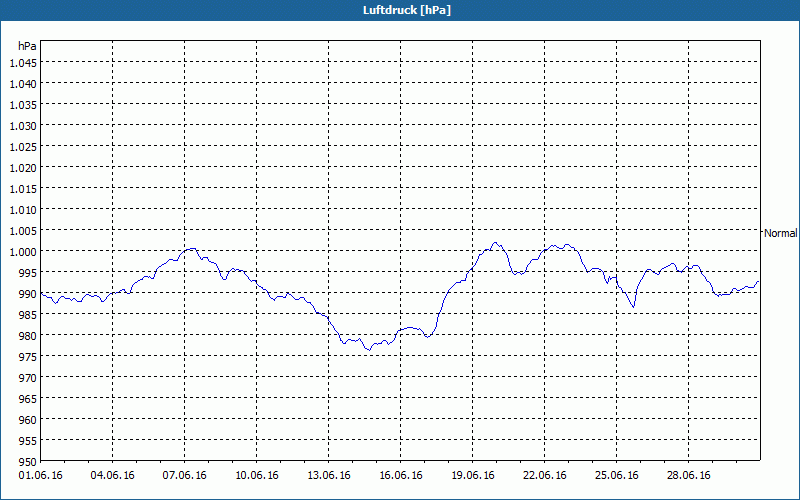The height and width of the screenshot is (500, 800).
Task: Click the 965 axis label
Action: pos(28,399)
